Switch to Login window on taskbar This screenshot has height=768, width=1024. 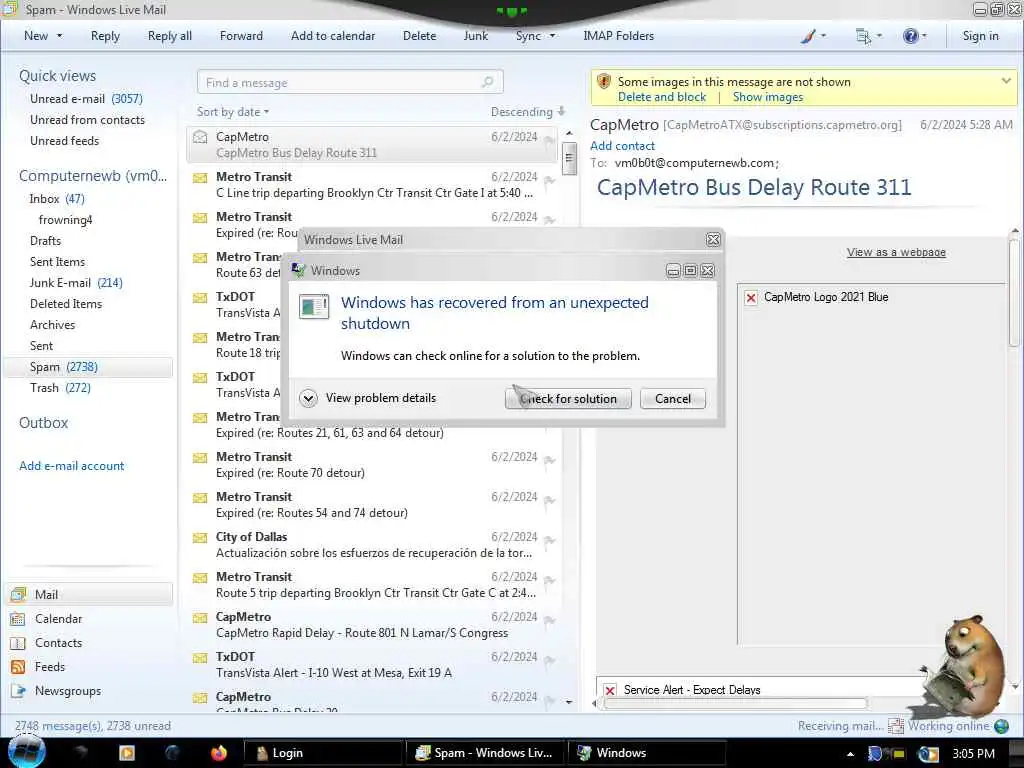pos(323,753)
